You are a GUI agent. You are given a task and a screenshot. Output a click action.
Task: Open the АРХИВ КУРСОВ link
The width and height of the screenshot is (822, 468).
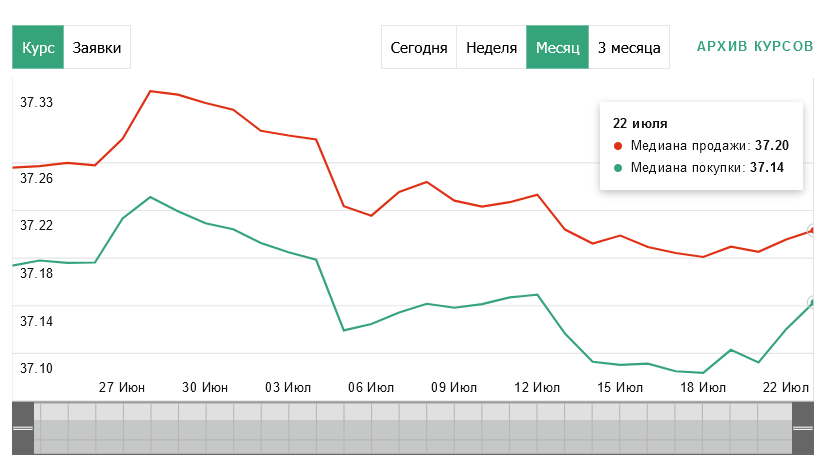click(755, 47)
